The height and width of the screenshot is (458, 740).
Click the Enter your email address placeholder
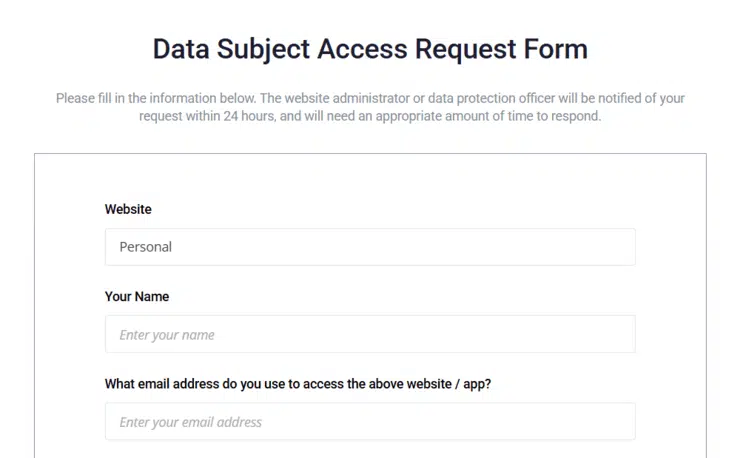coord(190,422)
